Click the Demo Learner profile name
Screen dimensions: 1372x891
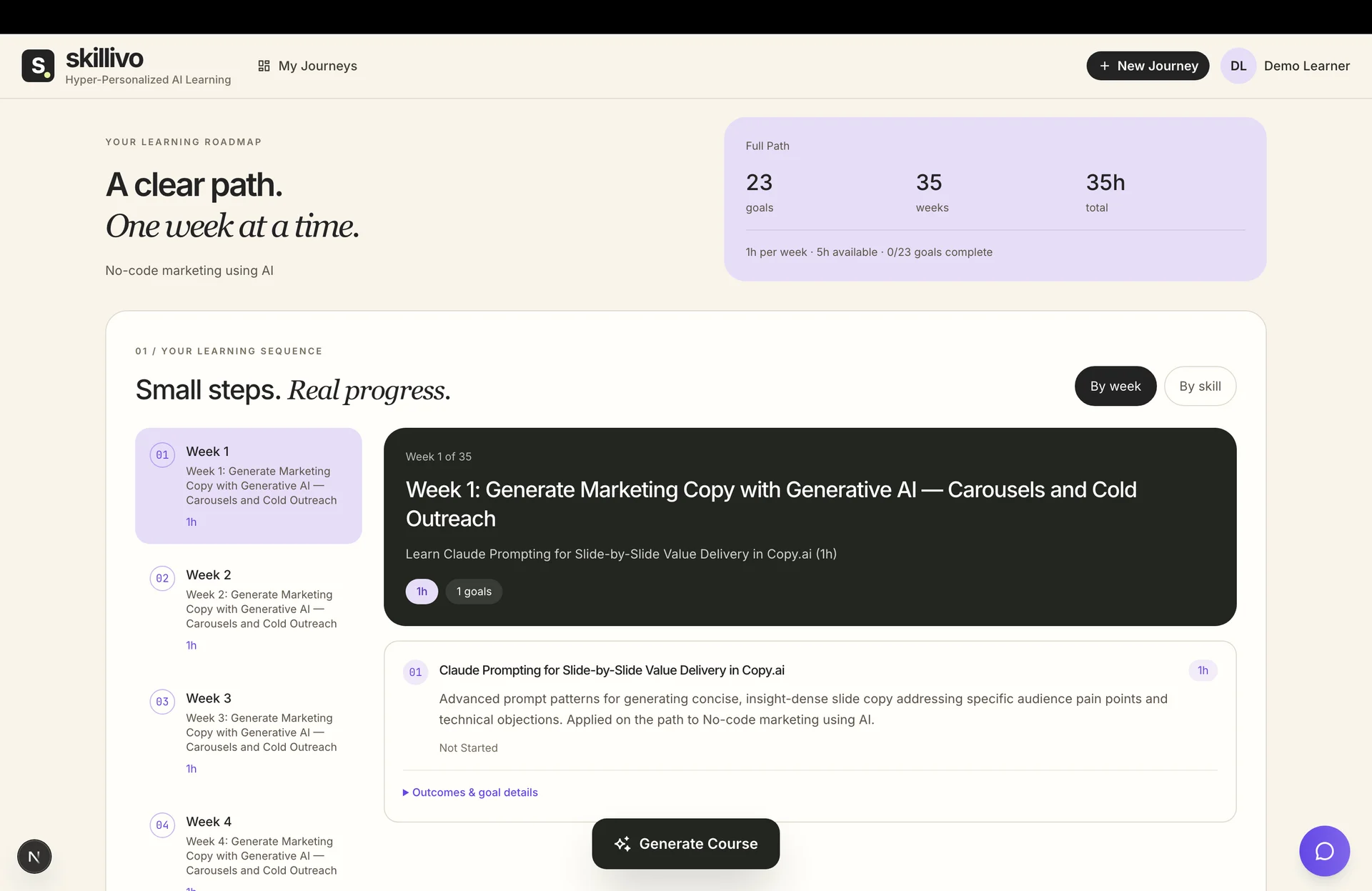(1306, 66)
